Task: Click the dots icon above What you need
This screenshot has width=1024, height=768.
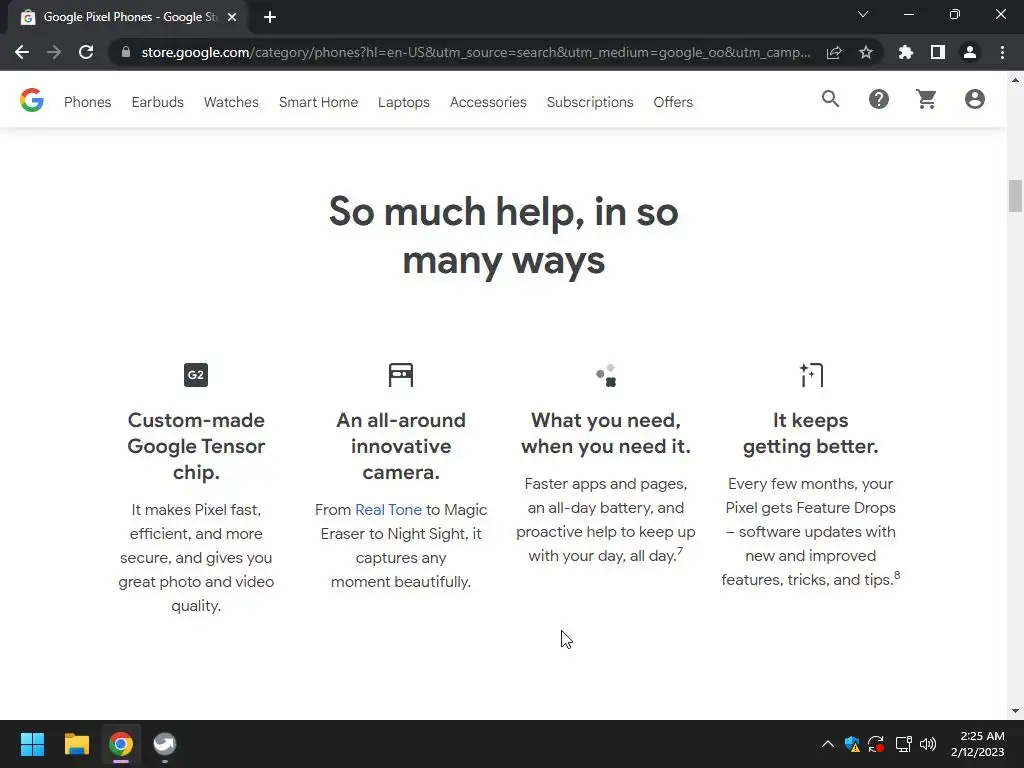Action: tap(606, 376)
